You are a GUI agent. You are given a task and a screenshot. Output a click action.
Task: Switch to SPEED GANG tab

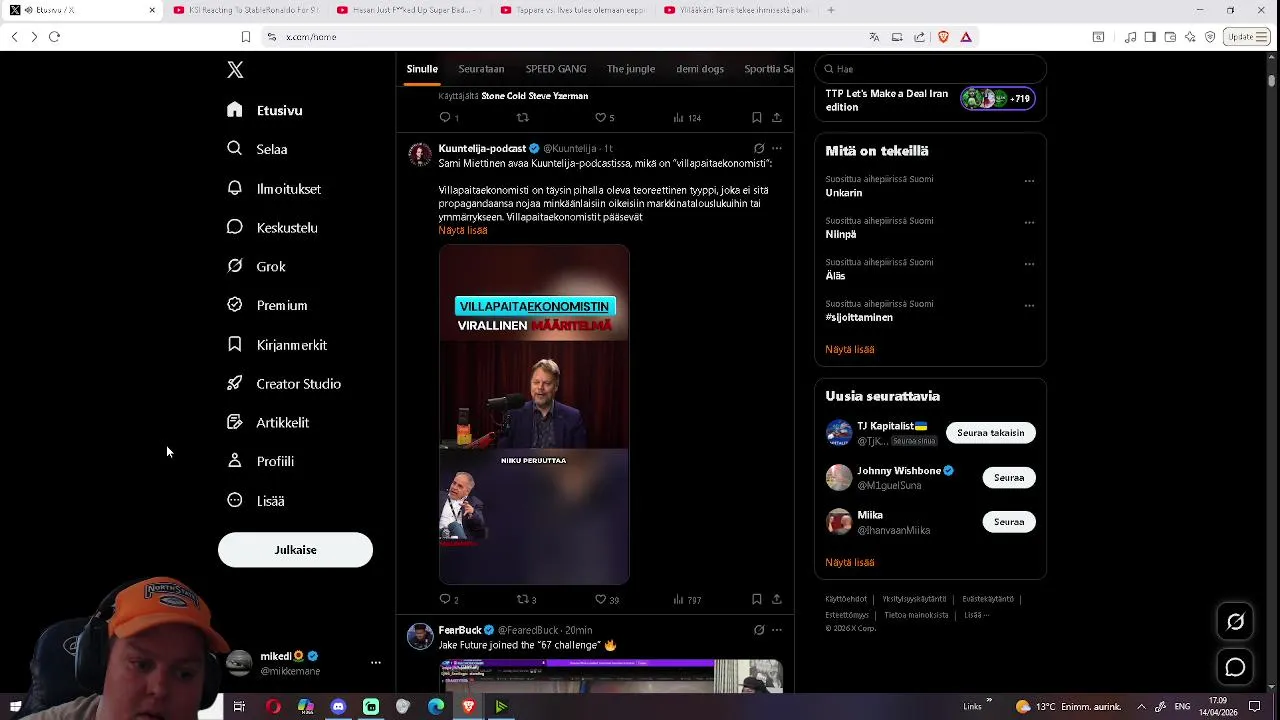tap(556, 69)
